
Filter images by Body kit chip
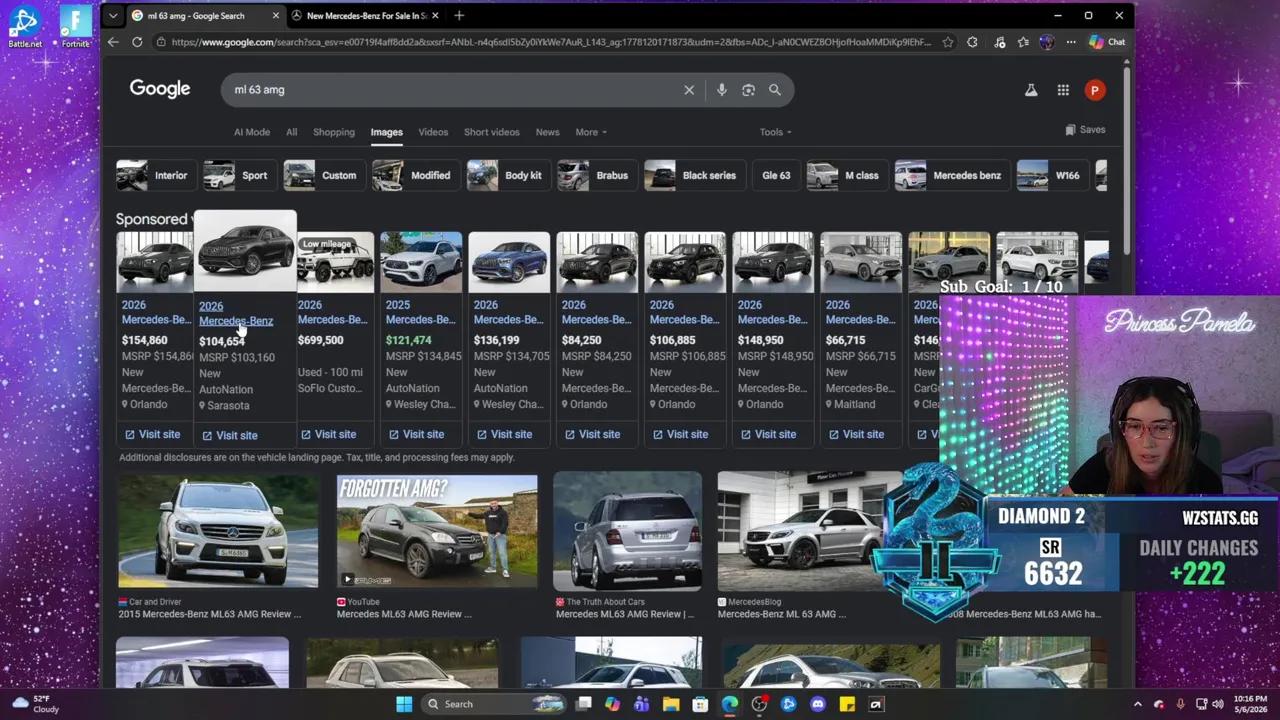[507, 176]
